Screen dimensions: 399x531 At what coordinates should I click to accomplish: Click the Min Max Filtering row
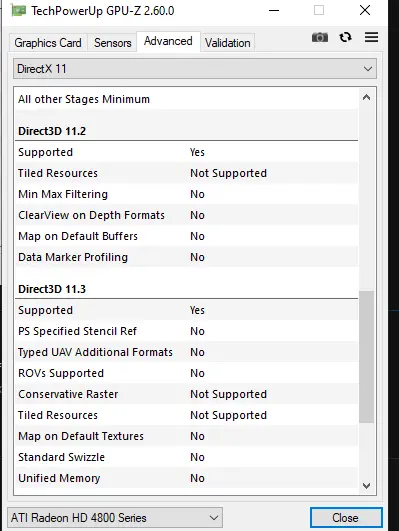[186, 194]
